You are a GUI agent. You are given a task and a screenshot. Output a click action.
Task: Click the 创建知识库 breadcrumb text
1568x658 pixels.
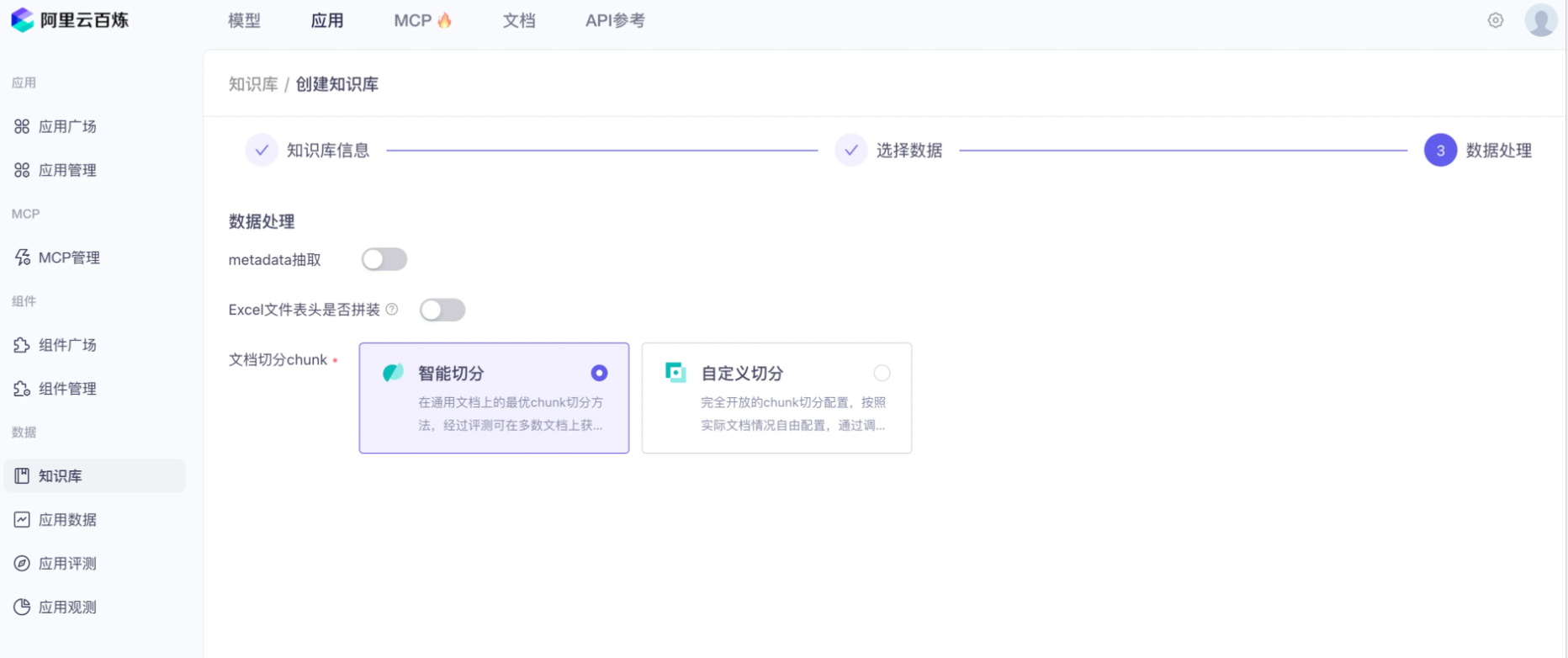336,84
